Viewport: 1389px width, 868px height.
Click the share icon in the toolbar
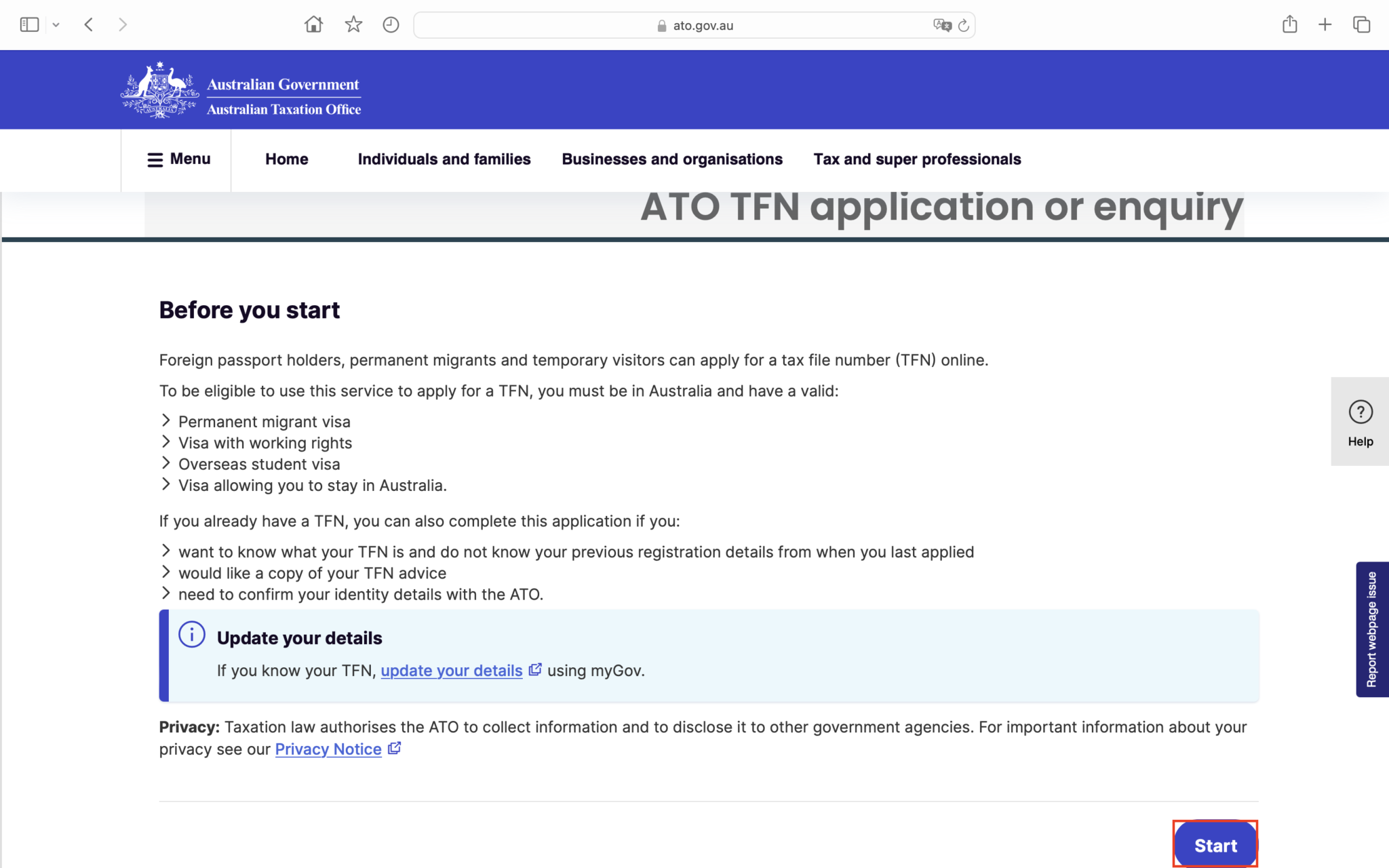coord(1289,25)
